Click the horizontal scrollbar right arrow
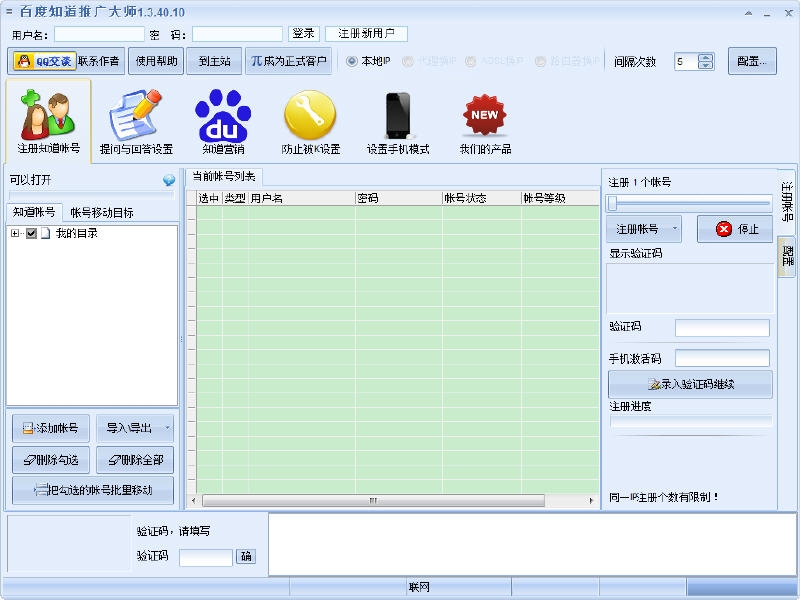800x600 pixels. 591,501
